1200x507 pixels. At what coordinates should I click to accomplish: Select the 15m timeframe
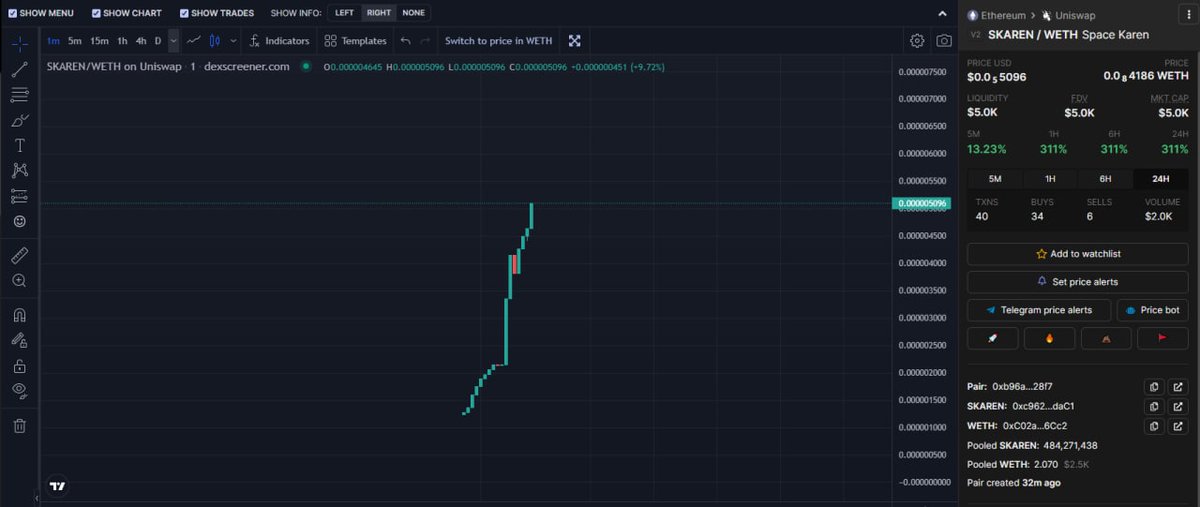tap(99, 41)
